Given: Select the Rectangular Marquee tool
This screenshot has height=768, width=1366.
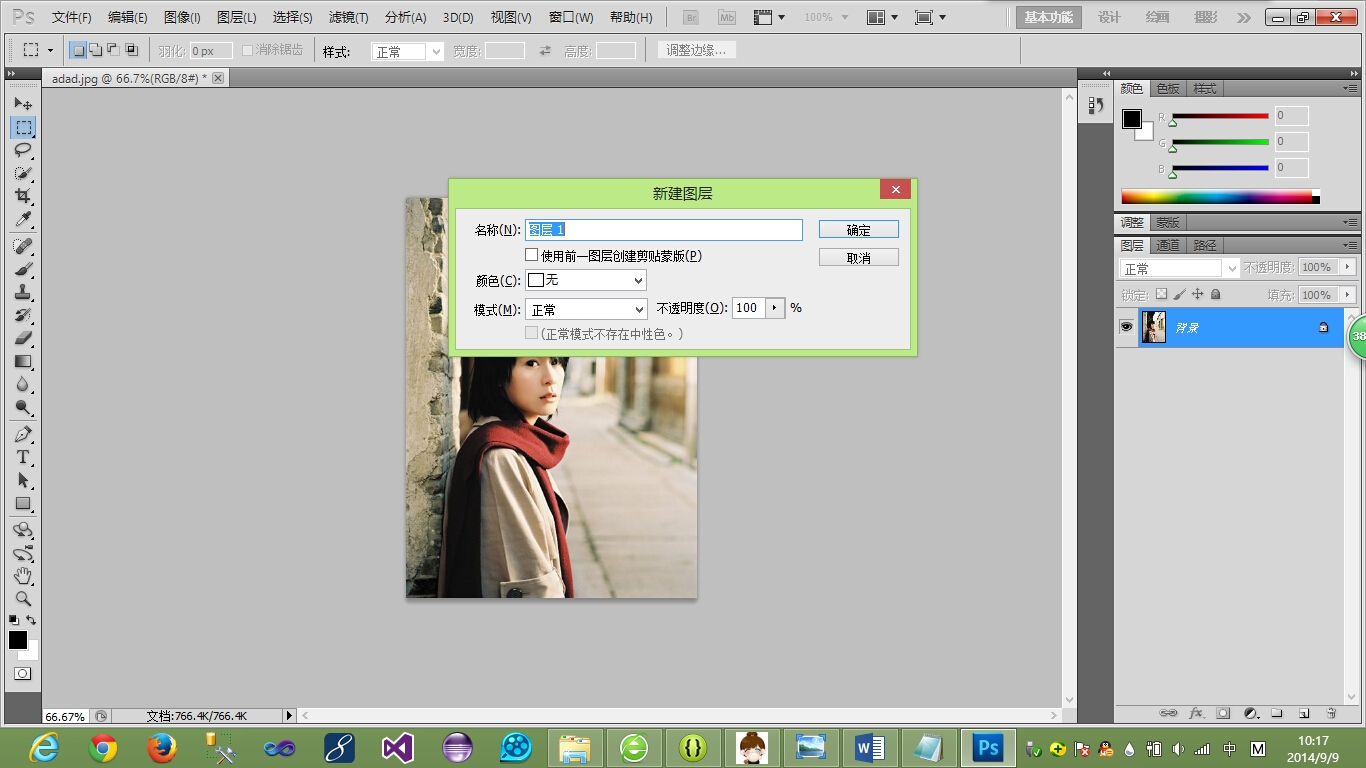Looking at the screenshot, I should click(23, 127).
